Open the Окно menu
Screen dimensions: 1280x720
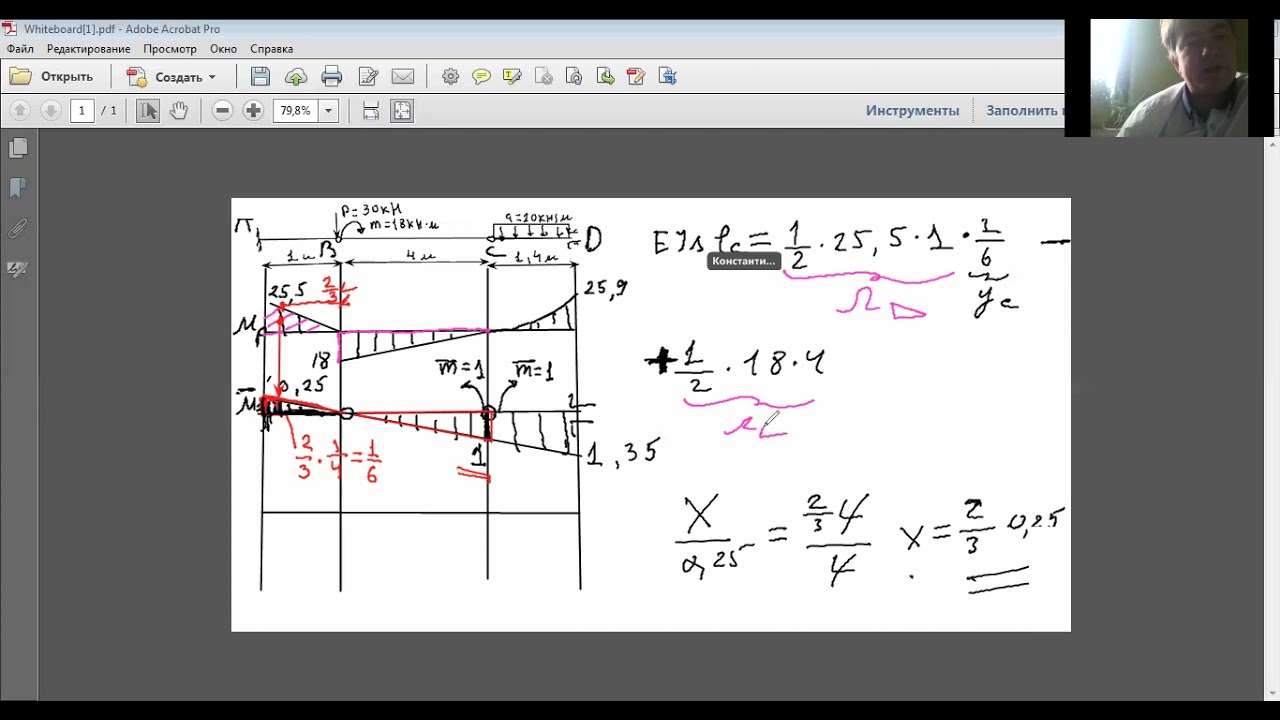click(223, 49)
